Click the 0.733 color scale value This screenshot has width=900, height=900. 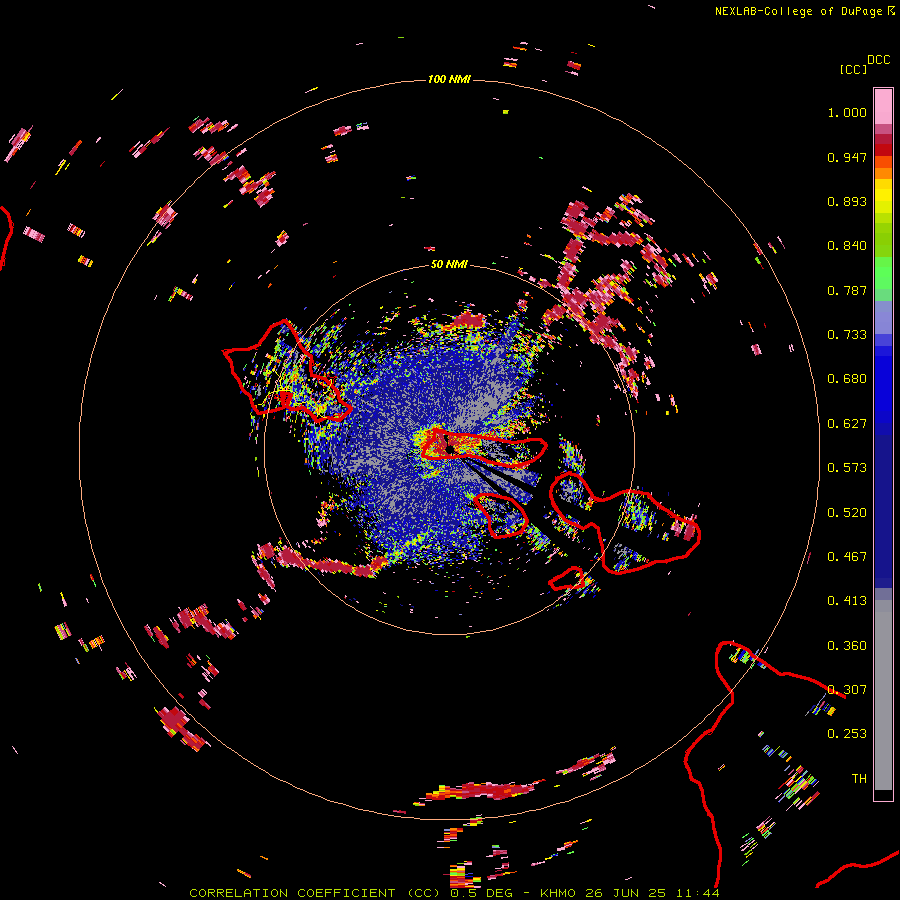[847, 335]
